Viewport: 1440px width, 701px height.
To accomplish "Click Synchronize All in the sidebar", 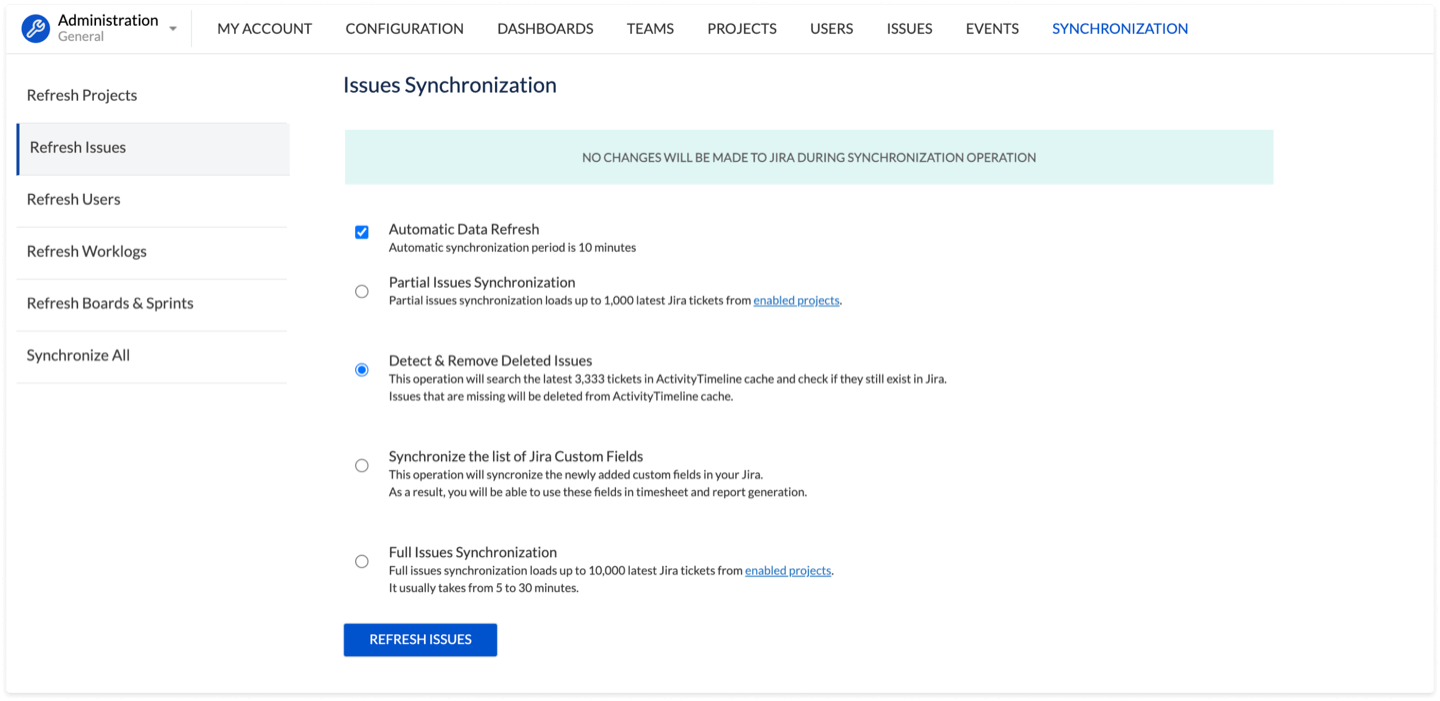I will (x=78, y=356).
